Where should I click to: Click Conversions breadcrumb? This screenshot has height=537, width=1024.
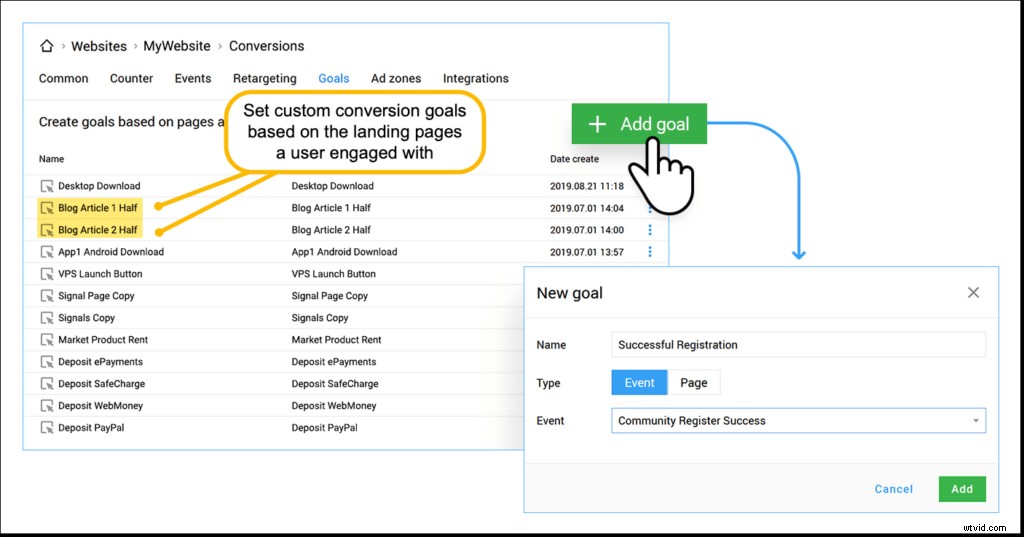coord(266,46)
